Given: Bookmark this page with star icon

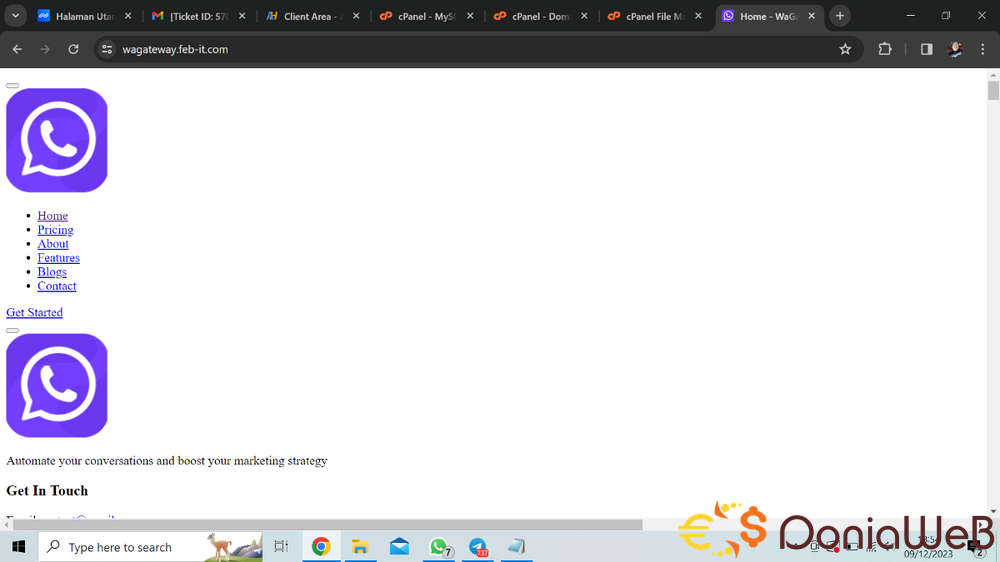Looking at the screenshot, I should tap(845, 49).
